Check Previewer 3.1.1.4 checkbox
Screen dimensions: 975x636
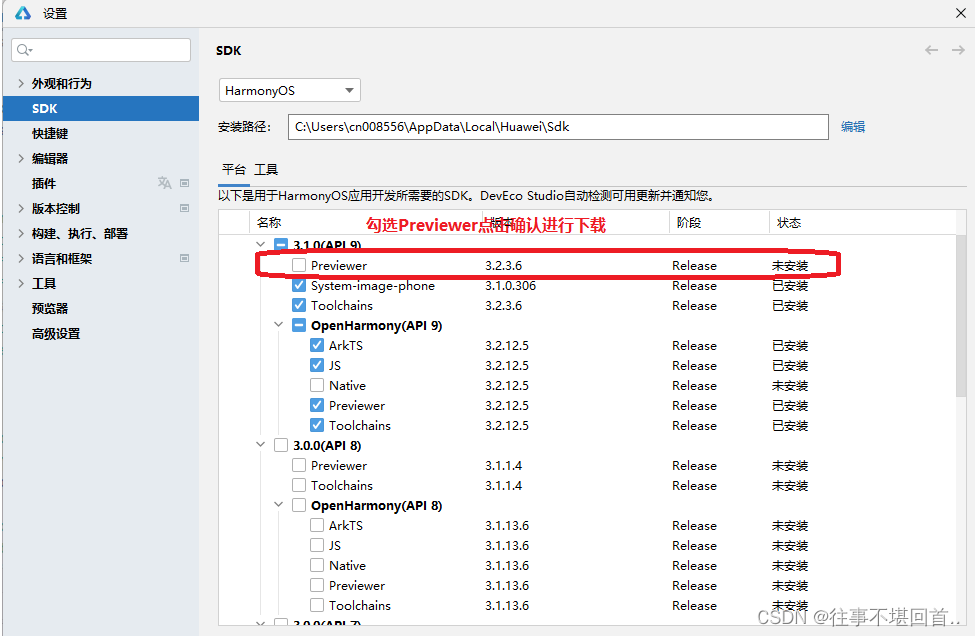298,465
